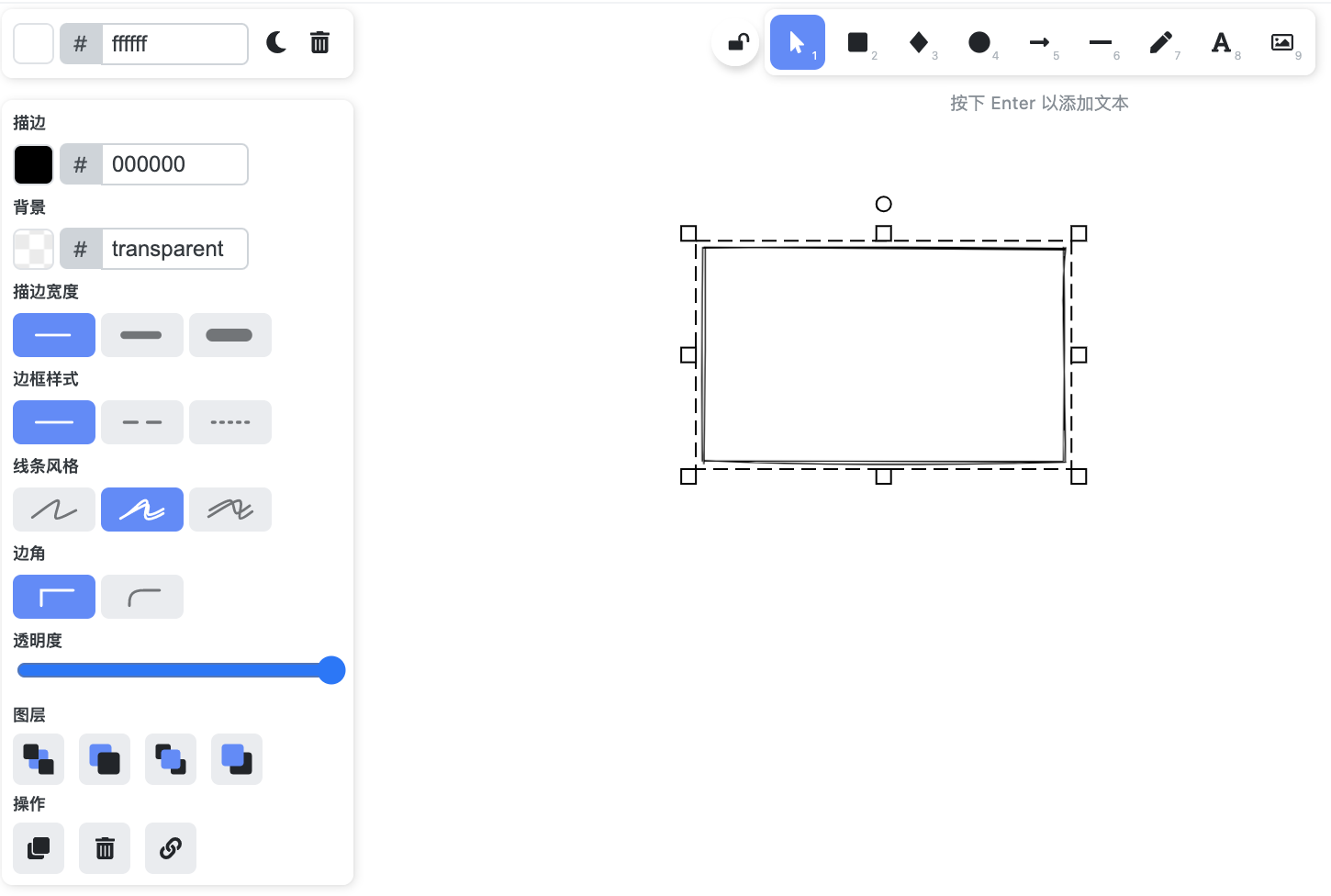Screen dimensions: 1331x896
Task: Duplicate the selected rectangle
Action: (39, 848)
